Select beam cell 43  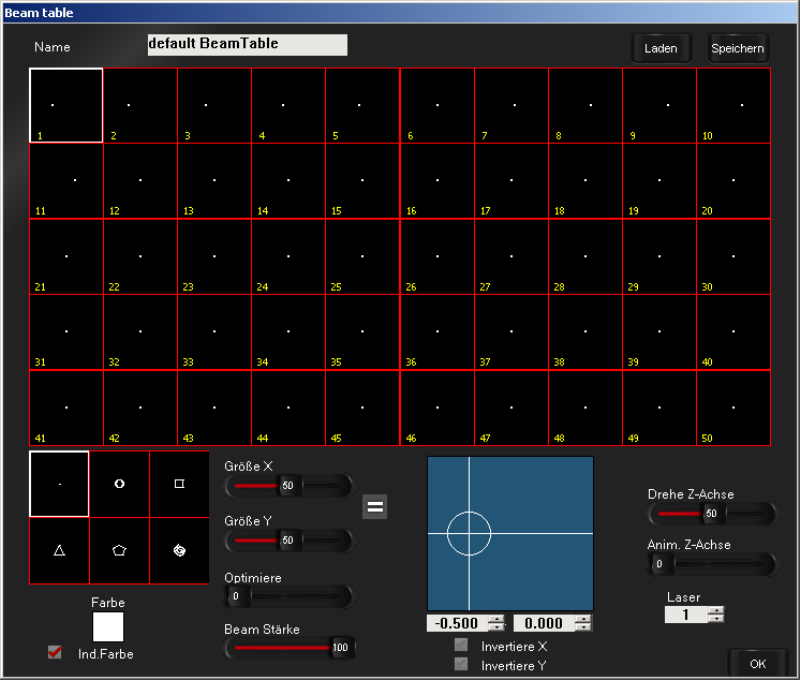point(214,408)
